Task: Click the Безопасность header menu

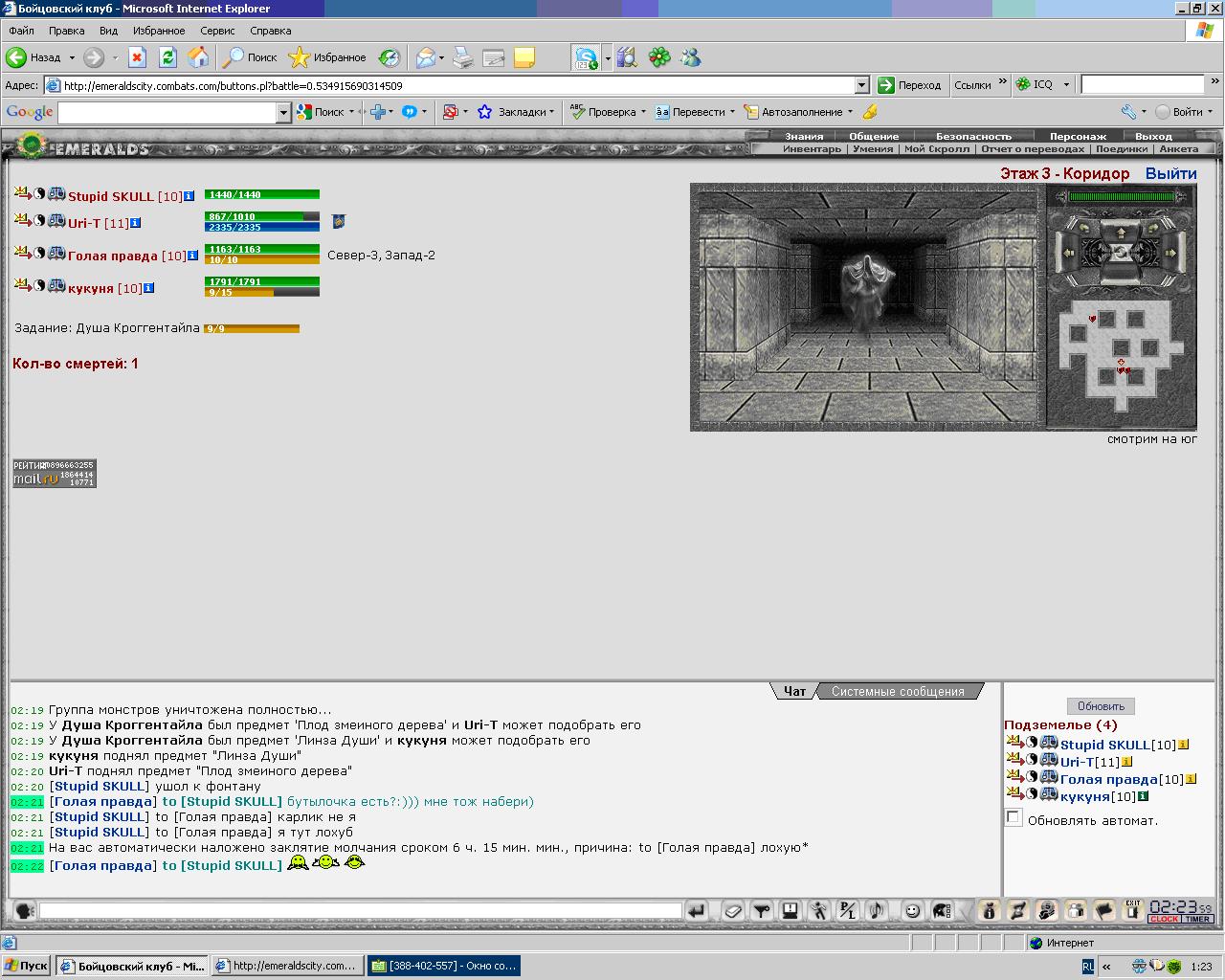Action: 973,136
